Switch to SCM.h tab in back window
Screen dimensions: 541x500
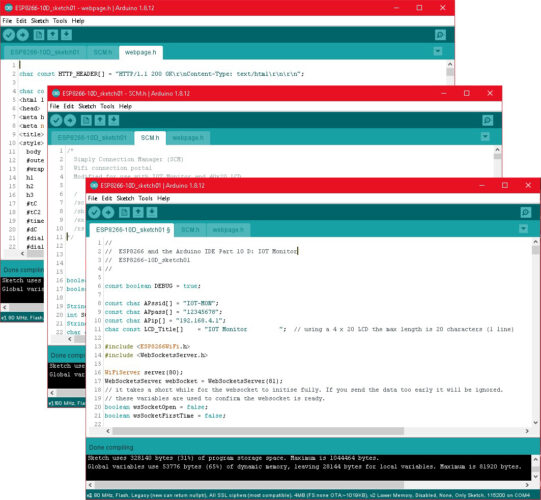[x=103, y=52]
